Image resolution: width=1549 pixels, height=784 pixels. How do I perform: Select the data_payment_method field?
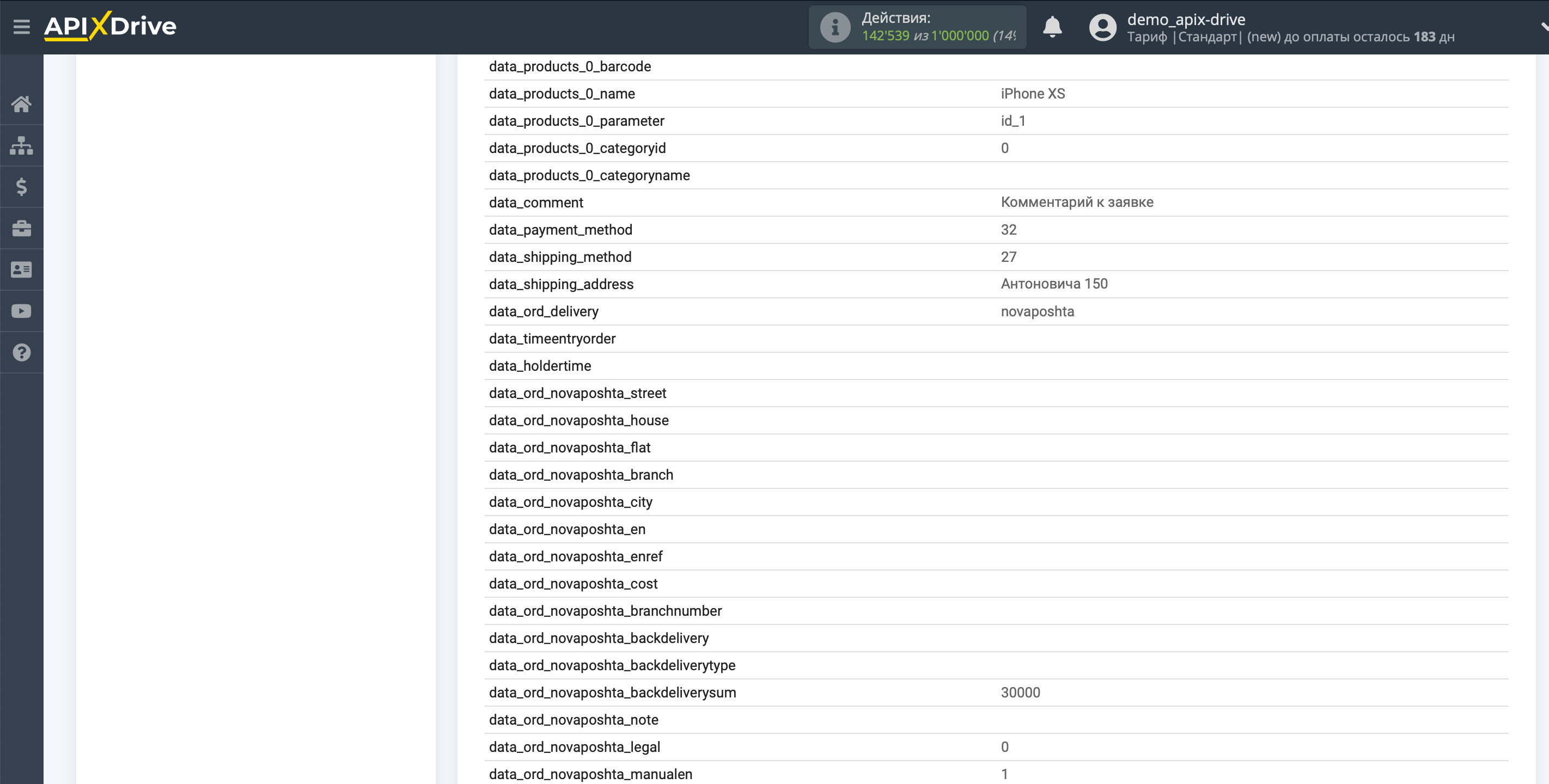pos(560,230)
